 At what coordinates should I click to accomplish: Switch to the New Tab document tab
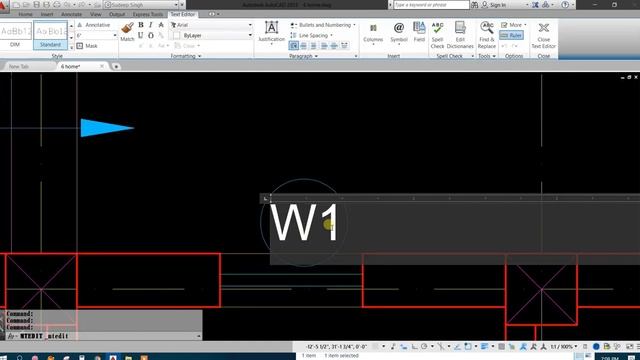pyautogui.click(x=19, y=66)
